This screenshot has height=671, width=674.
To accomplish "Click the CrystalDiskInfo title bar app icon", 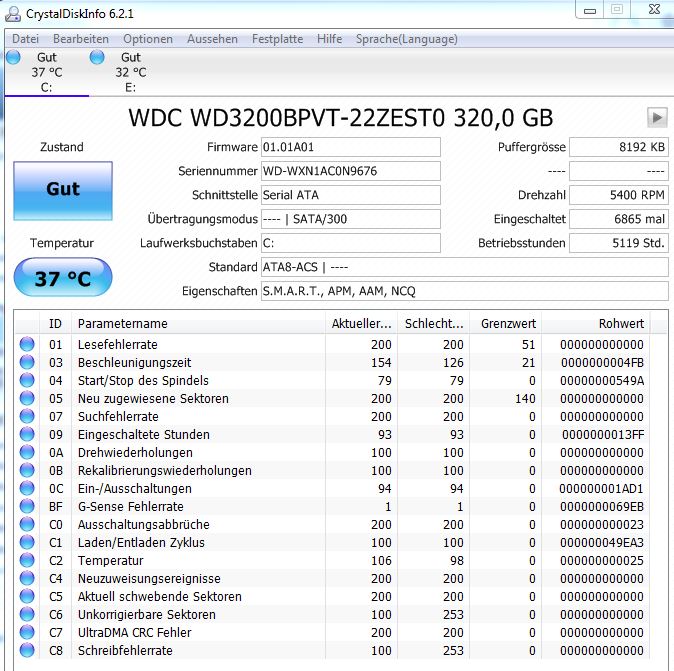I will (12, 14).
